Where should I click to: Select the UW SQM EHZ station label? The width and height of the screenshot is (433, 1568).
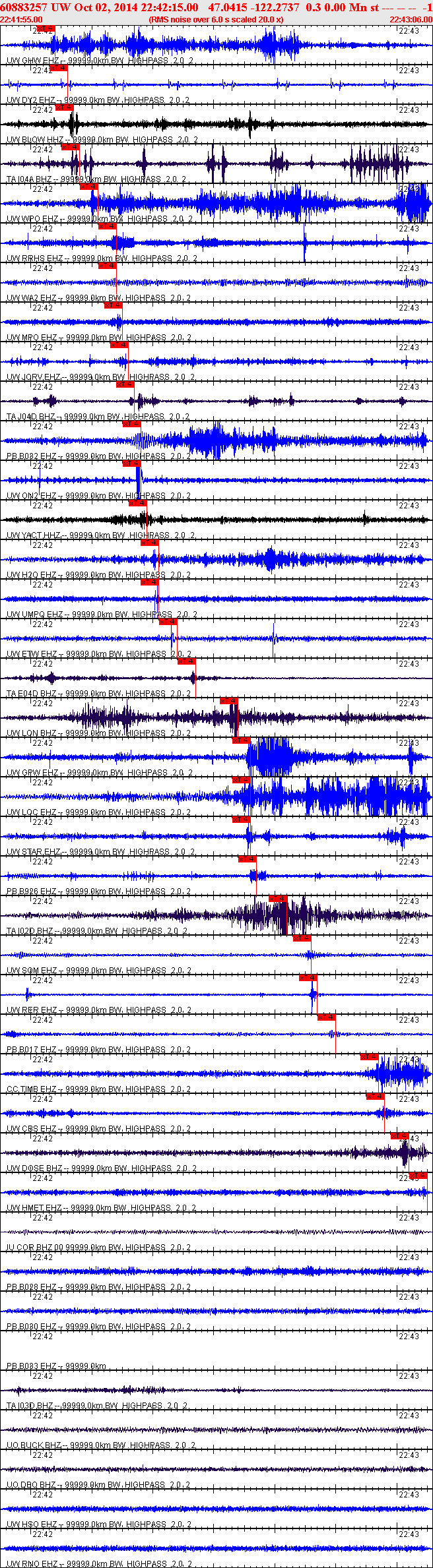[x=32, y=971]
